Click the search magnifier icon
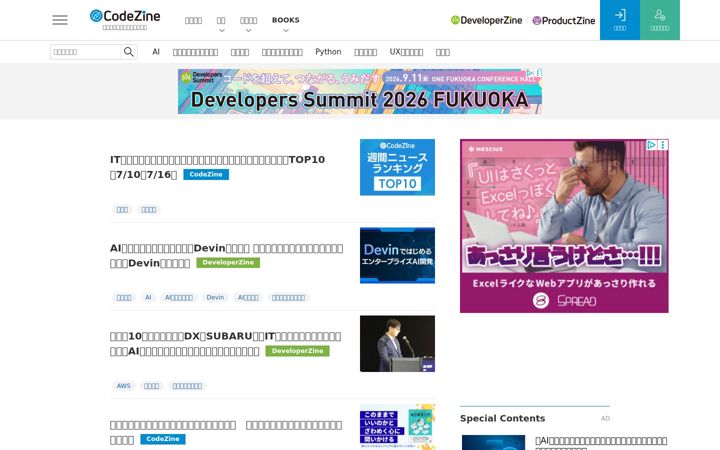 pos(129,52)
